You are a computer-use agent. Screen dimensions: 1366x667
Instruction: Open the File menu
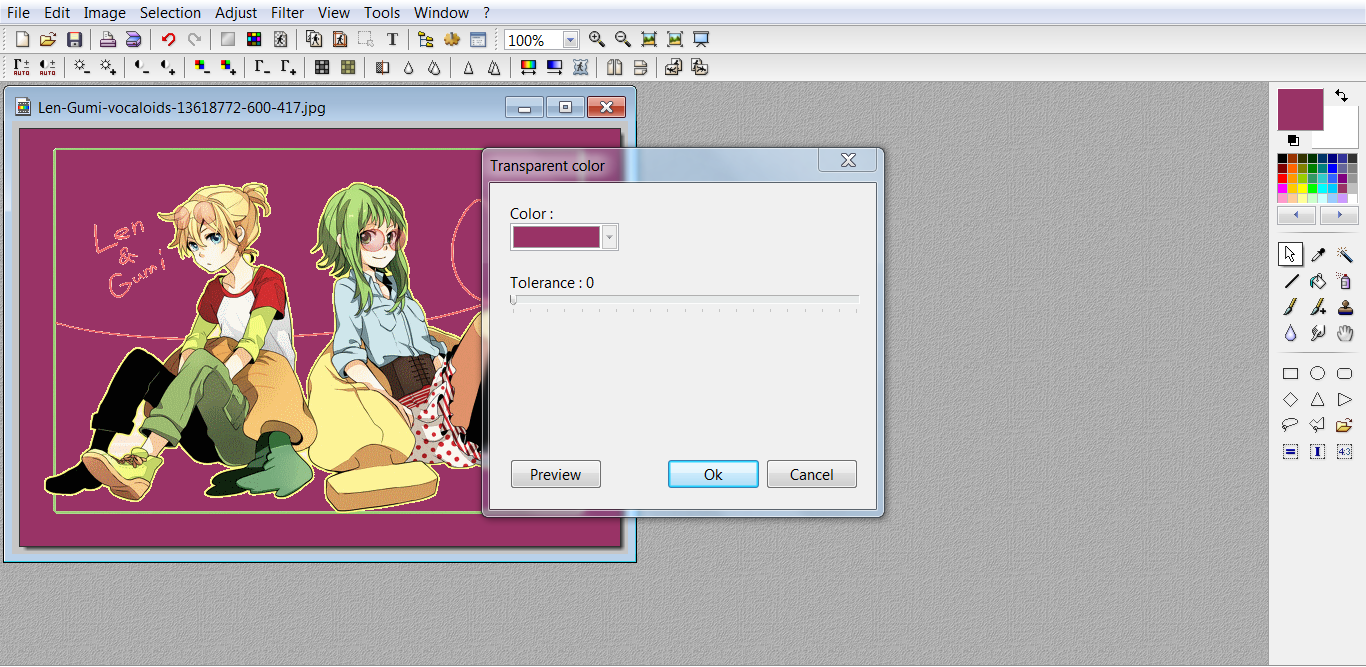click(x=18, y=13)
